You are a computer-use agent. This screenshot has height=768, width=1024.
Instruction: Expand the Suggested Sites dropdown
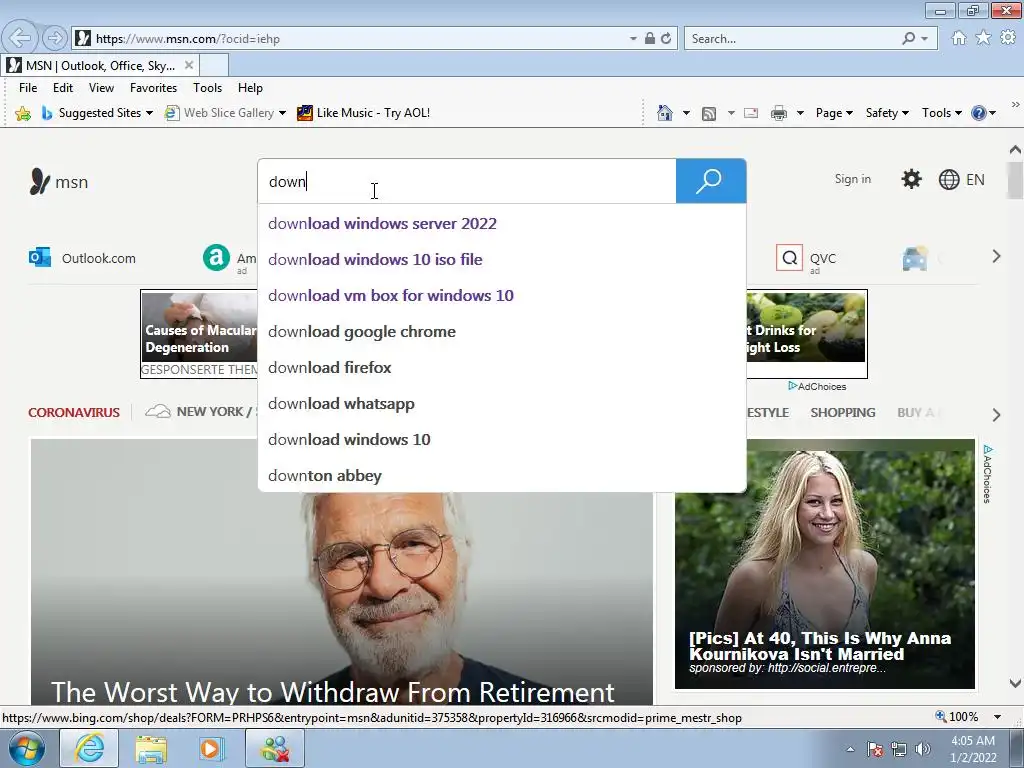coord(150,113)
